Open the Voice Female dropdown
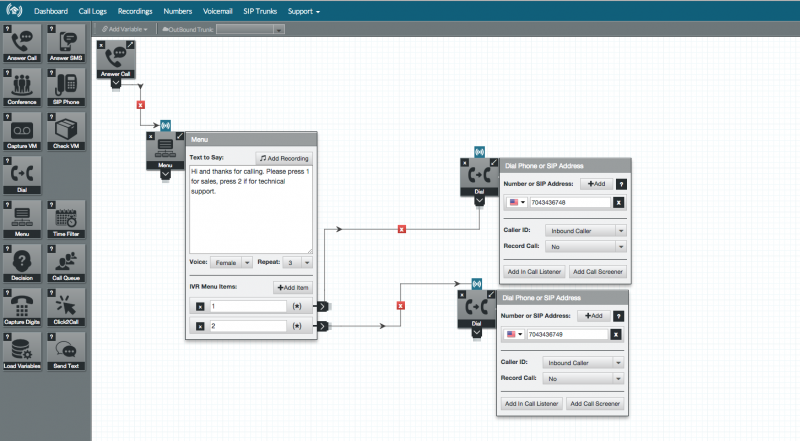The height and width of the screenshot is (441, 800). coord(231,262)
